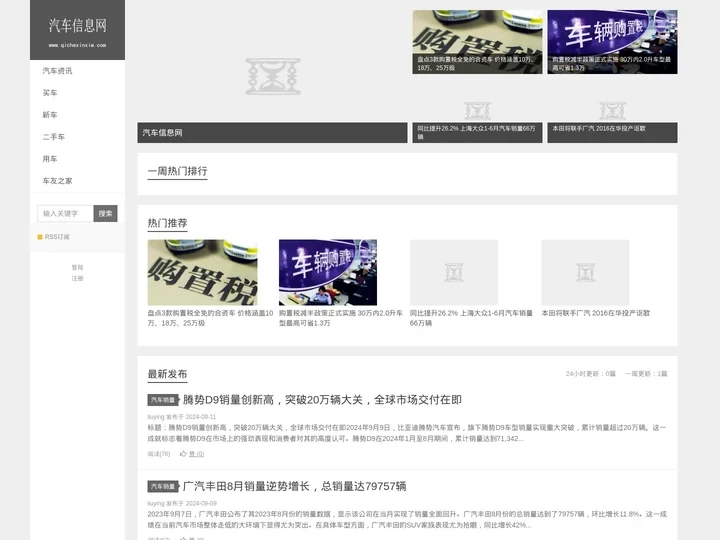Open 热门推荐 thumbnail showing 购置税 paper
Screen dimensions: 720x540
click(202, 272)
